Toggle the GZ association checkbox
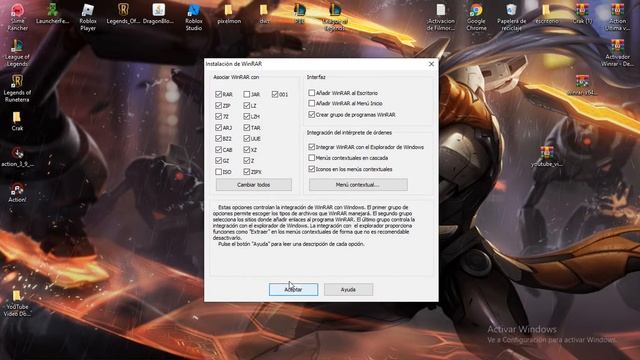640x360 pixels. pos(218,160)
